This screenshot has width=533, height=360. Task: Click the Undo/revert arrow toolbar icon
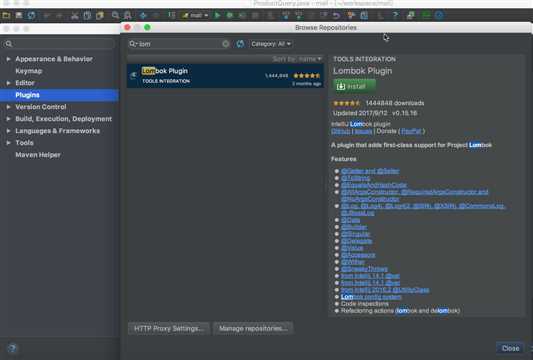pyautogui.click(x=337, y=15)
